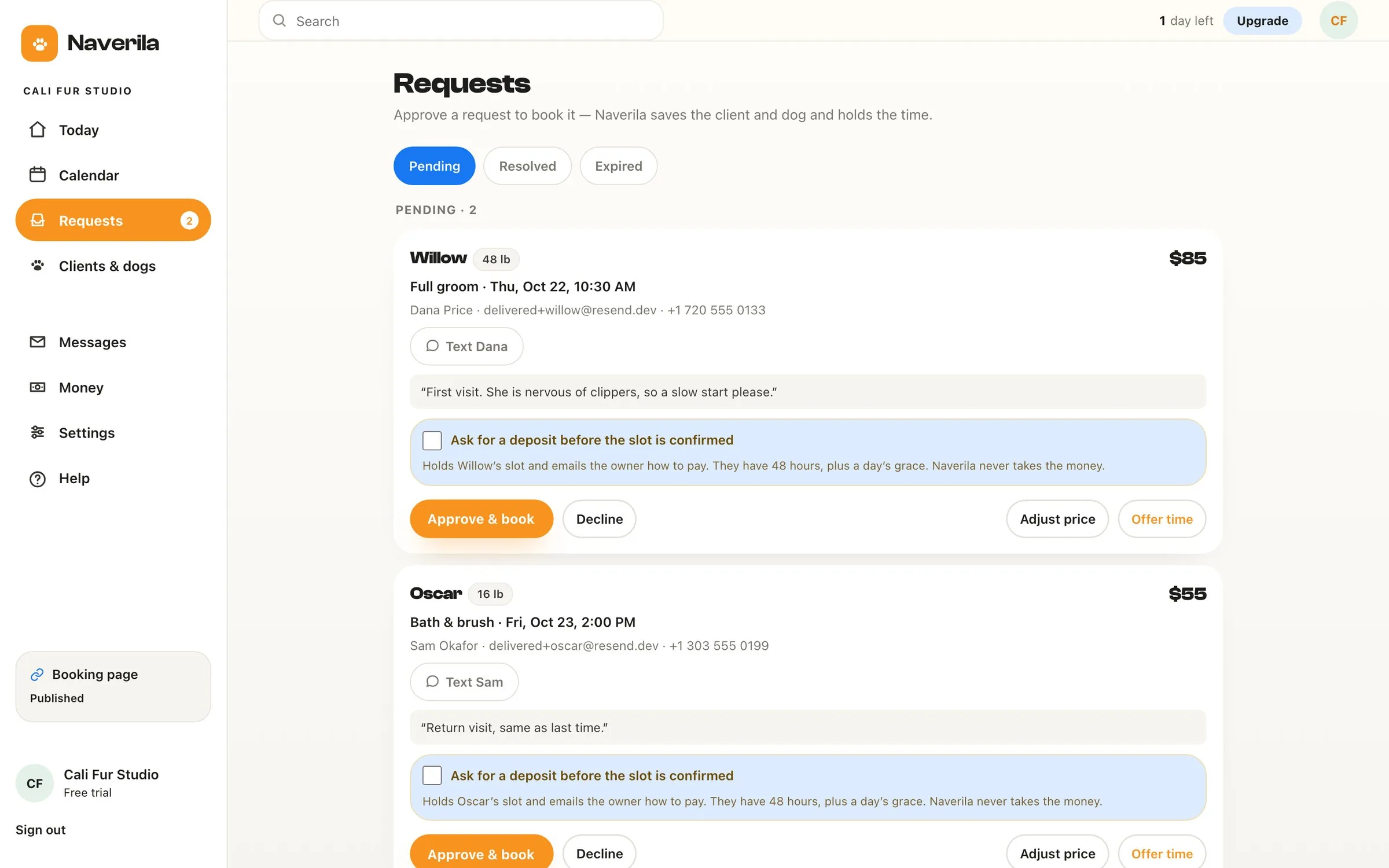1389x868 pixels.
Task: Click the Naverila paw logo icon
Action: tap(39, 43)
